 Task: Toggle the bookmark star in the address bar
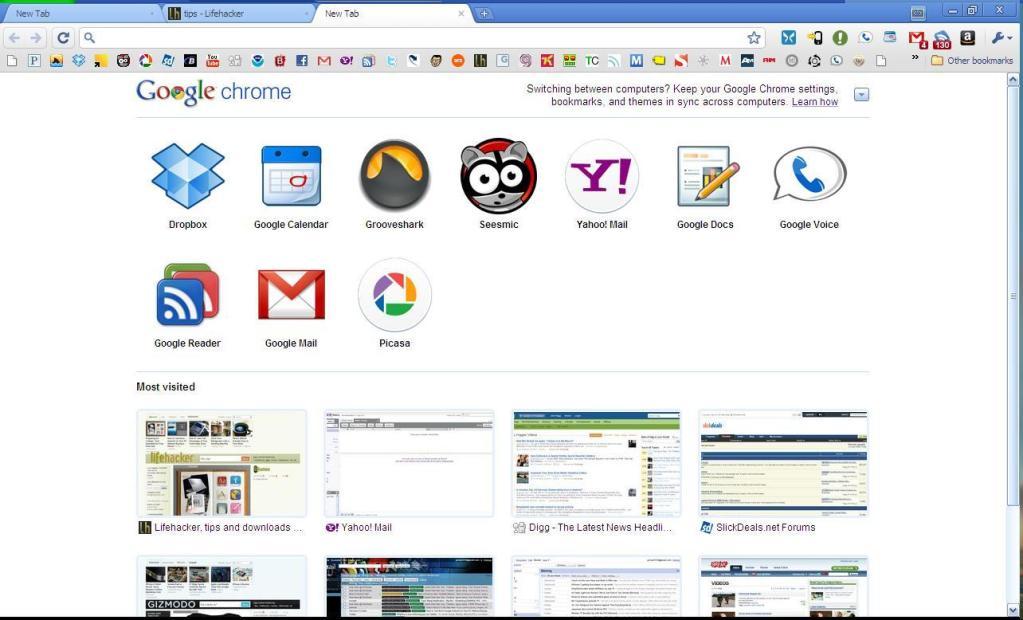click(754, 36)
